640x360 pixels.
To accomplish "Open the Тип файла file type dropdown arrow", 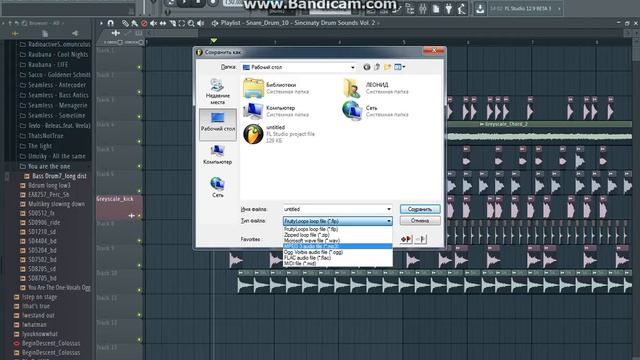I will click(389, 221).
